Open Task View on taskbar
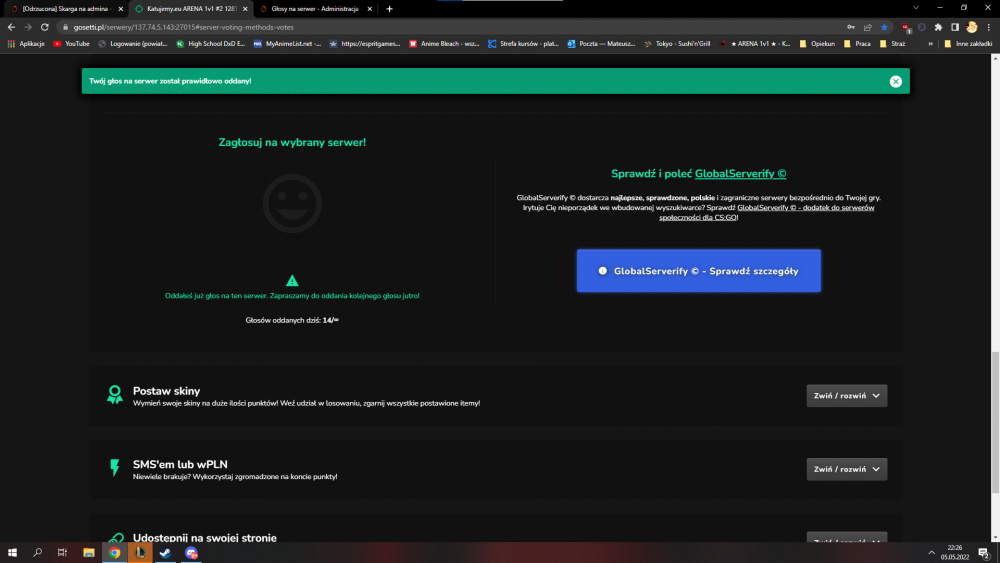Screen dimensions: 1000x563 [62, 553]
